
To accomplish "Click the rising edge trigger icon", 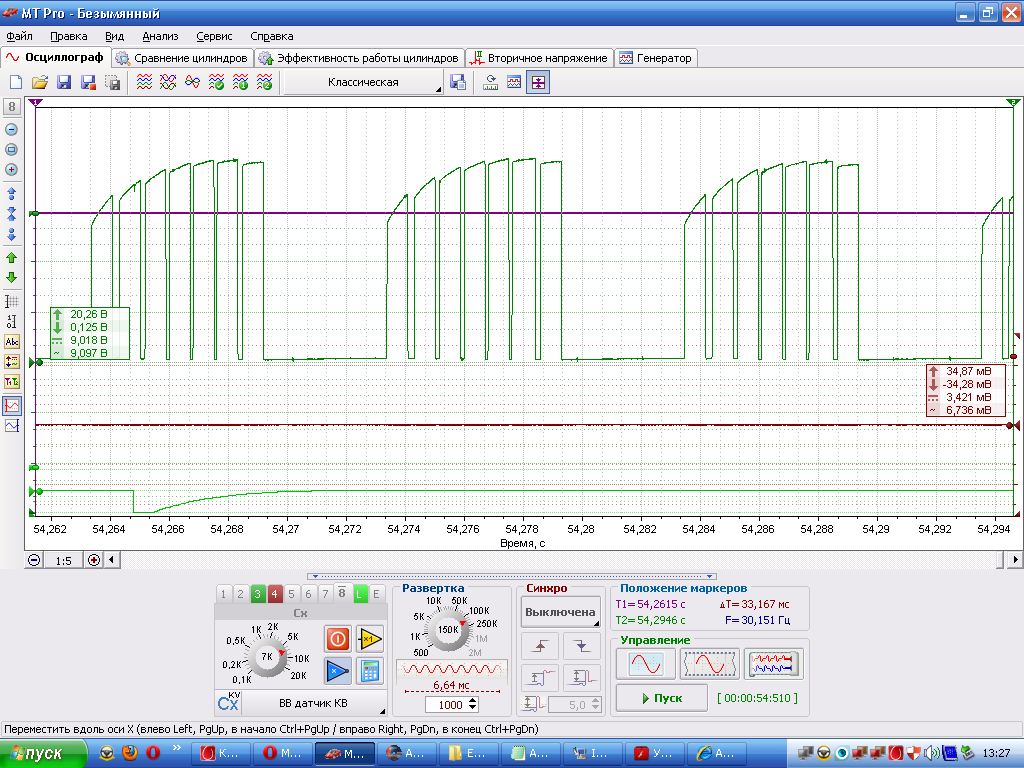I will 539,646.
